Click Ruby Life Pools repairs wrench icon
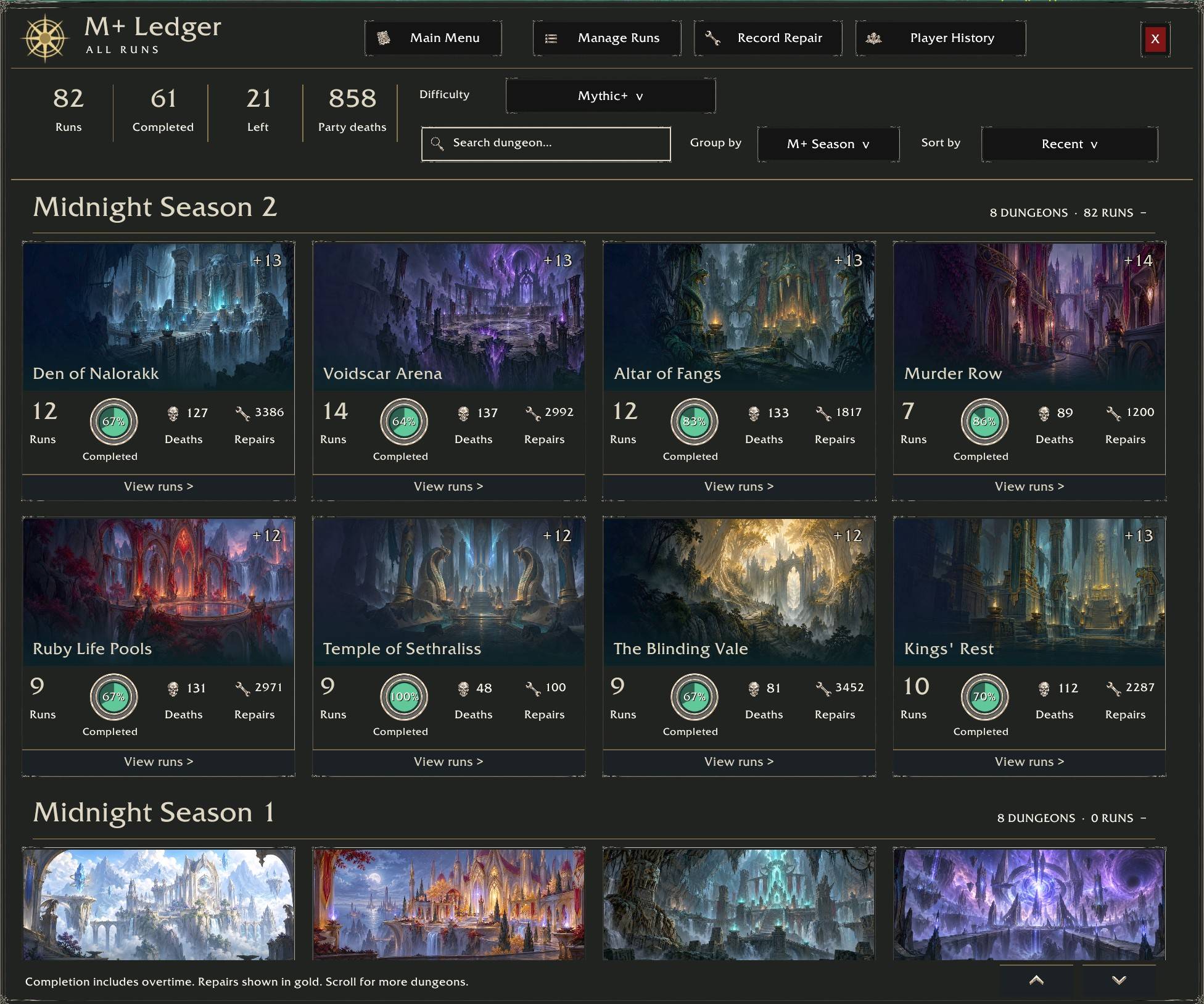Image resolution: width=1204 pixels, height=1004 pixels. click(242, 689)
